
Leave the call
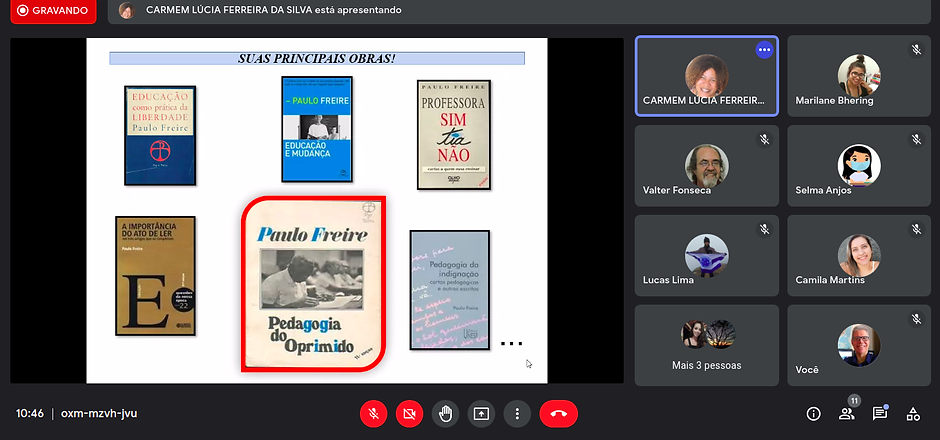559,414
